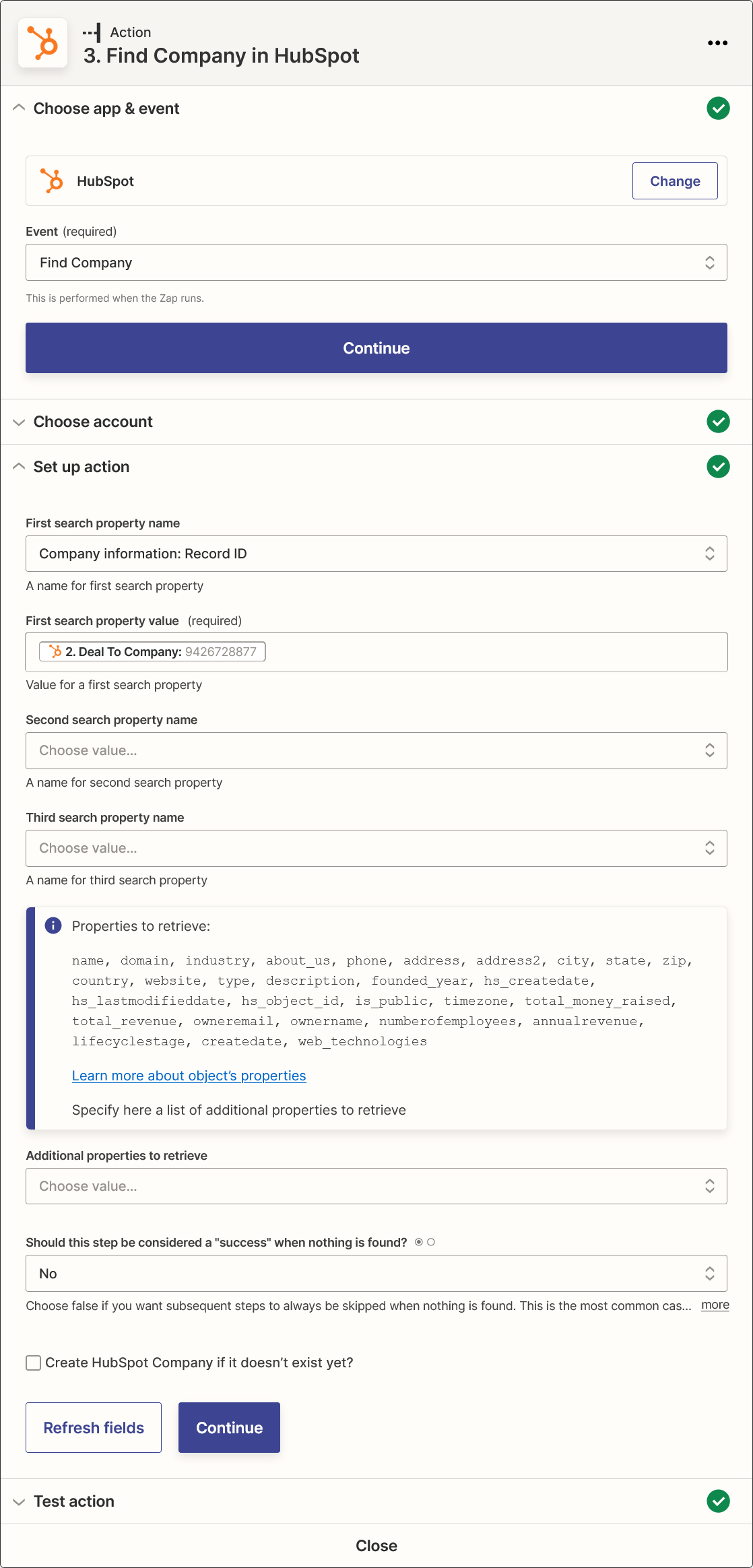
Task: Collapse the Choose app & event section
Action: (19, 108)
